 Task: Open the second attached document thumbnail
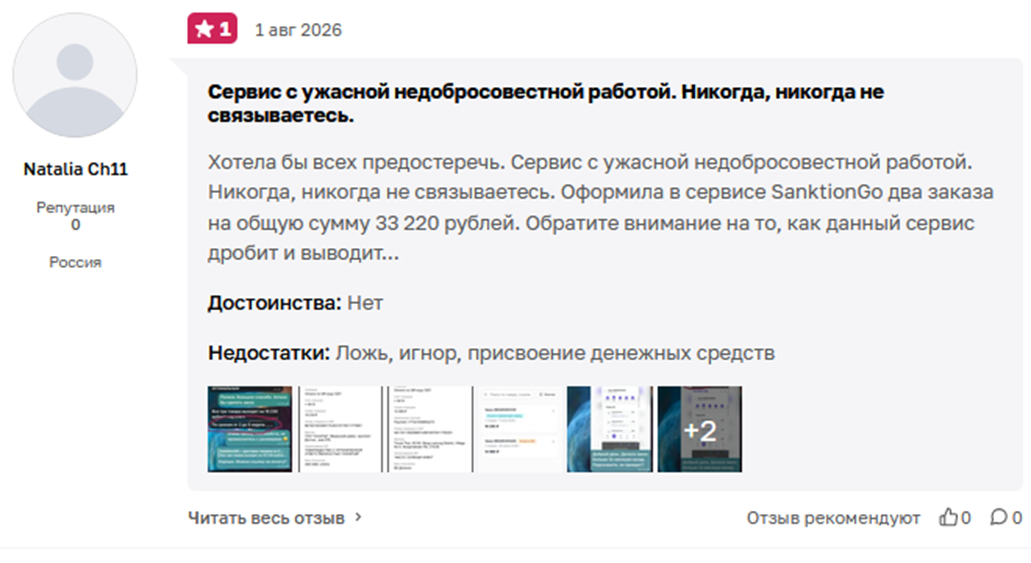(x=340, y=429)
